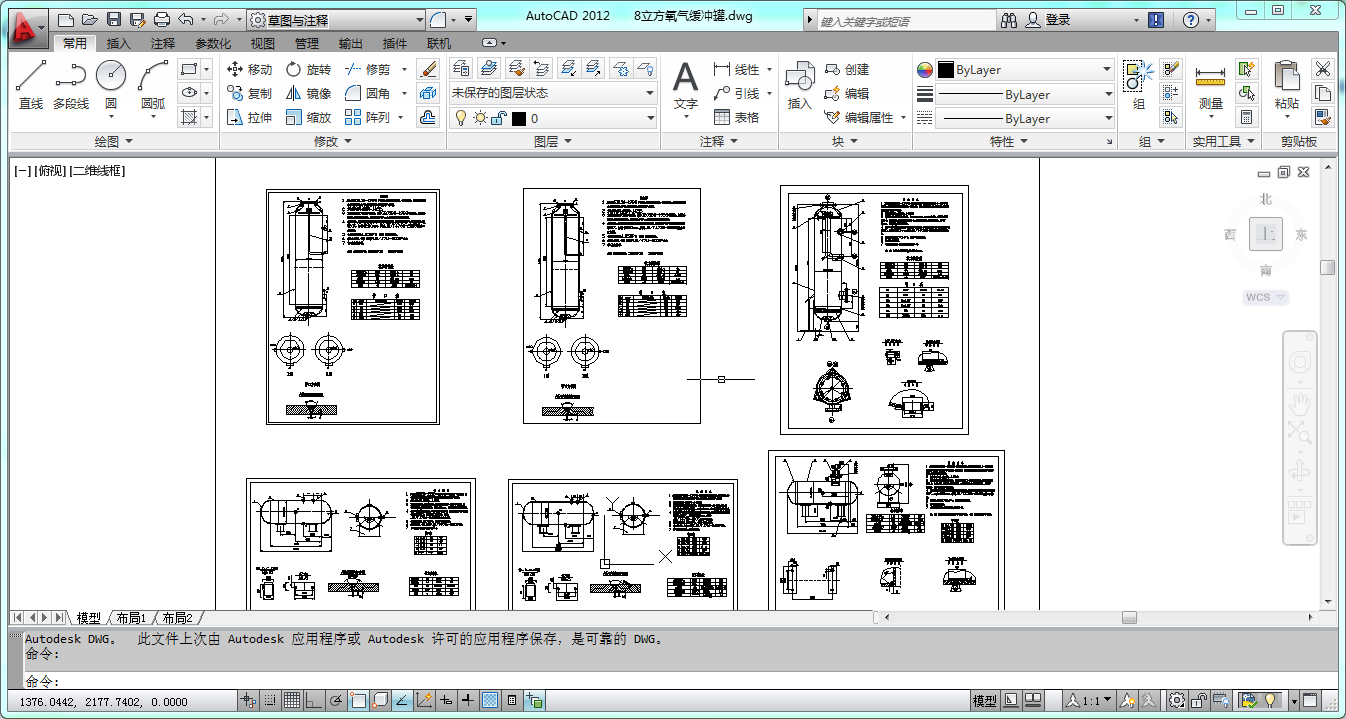Choose the Trim (修剪) command
The height and width of the screenshot is (719, 1346).
[368, 69]
